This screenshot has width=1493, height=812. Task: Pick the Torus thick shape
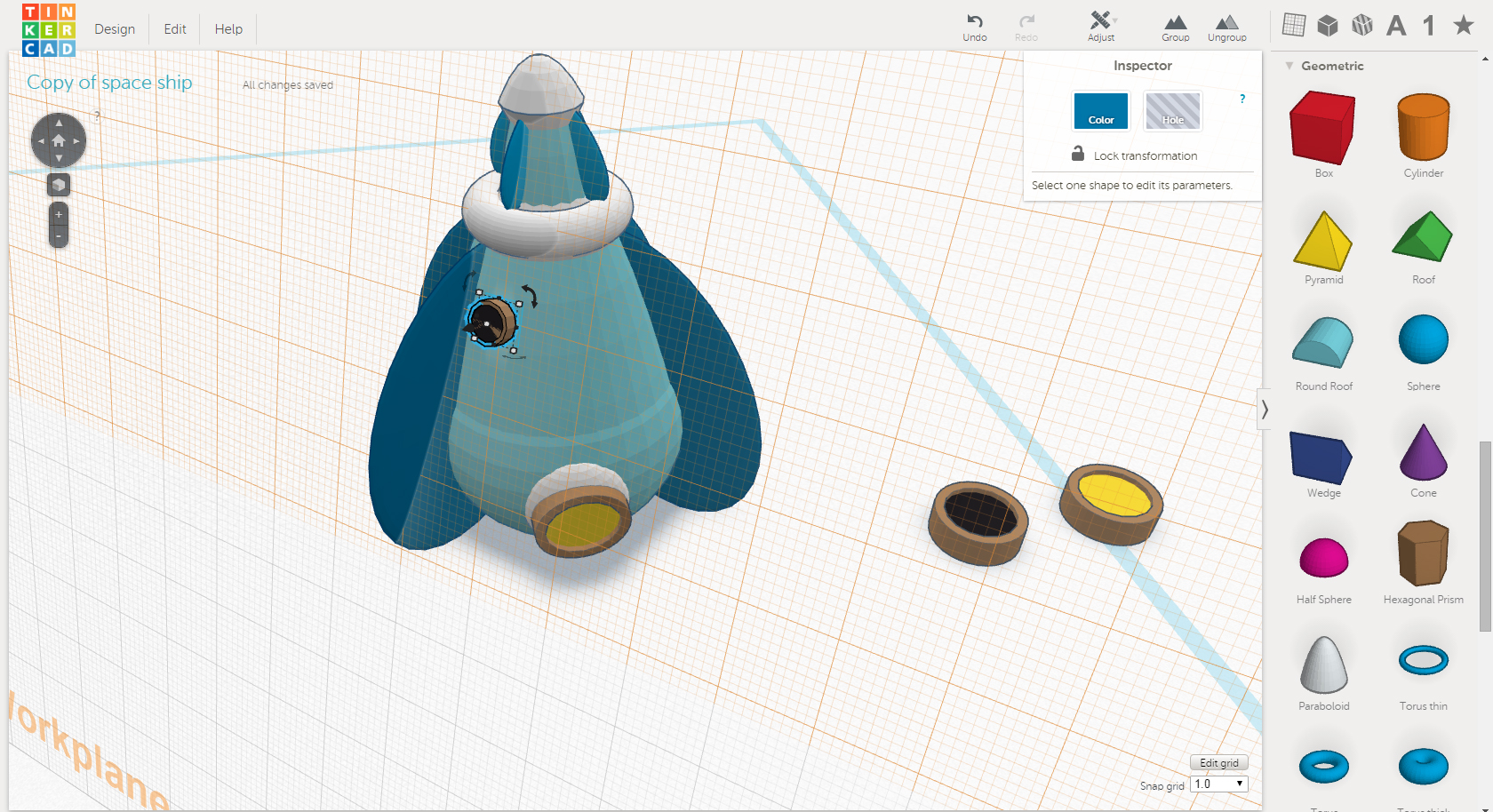[1424, 767]
